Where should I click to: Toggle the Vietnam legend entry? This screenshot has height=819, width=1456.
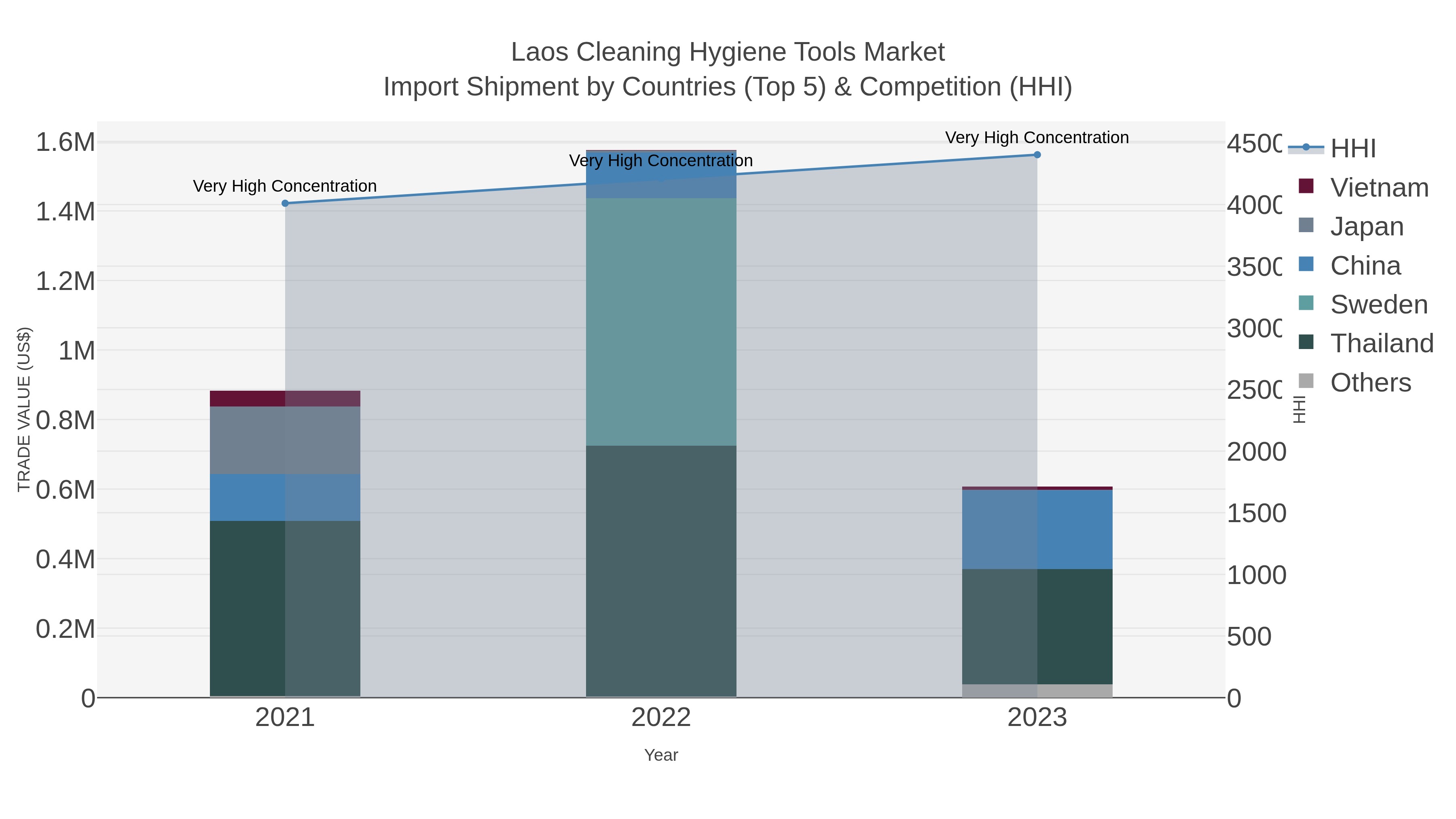(1364, 187)
